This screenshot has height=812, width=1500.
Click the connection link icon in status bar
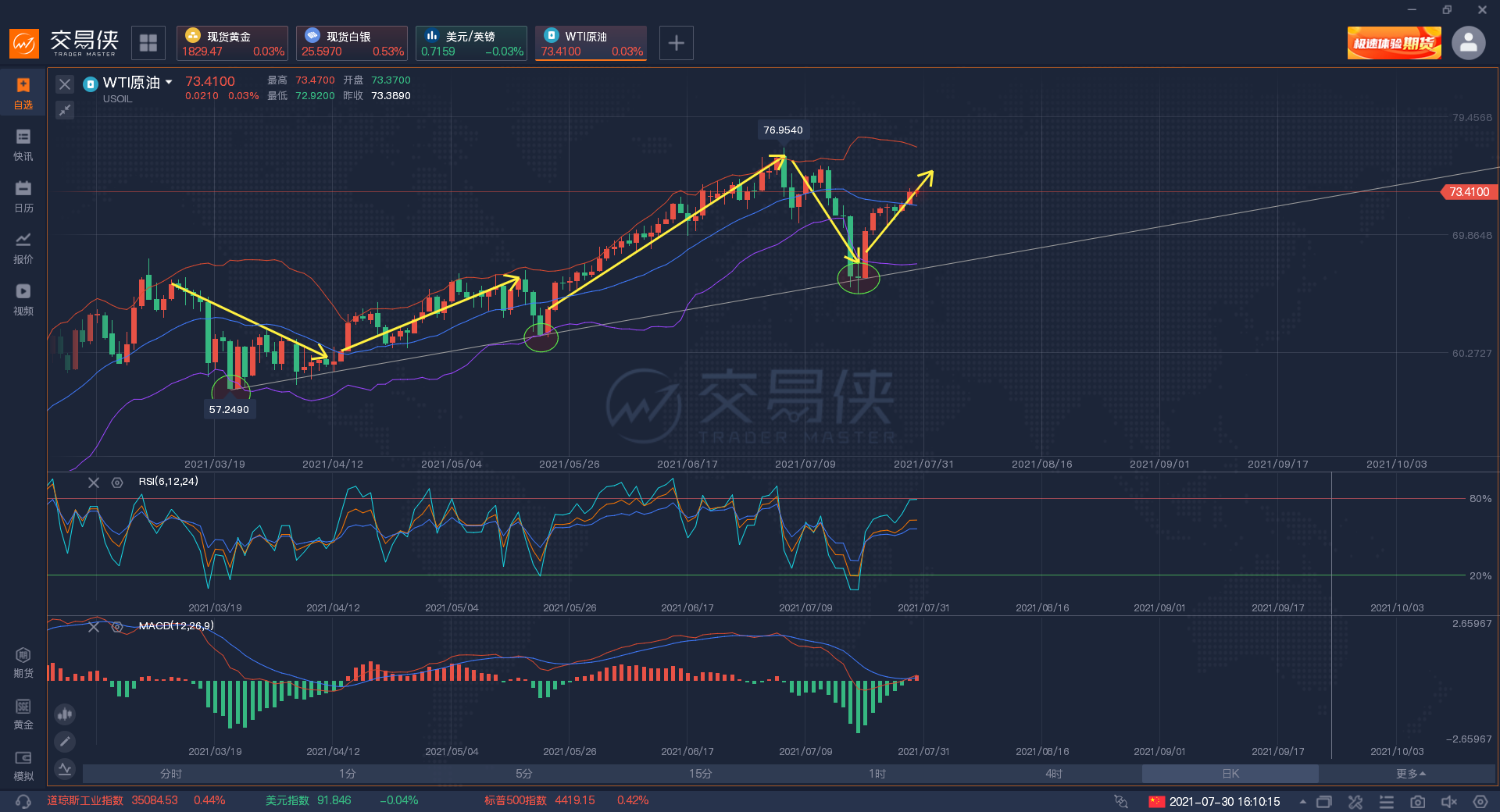(x=1121, y=802)
